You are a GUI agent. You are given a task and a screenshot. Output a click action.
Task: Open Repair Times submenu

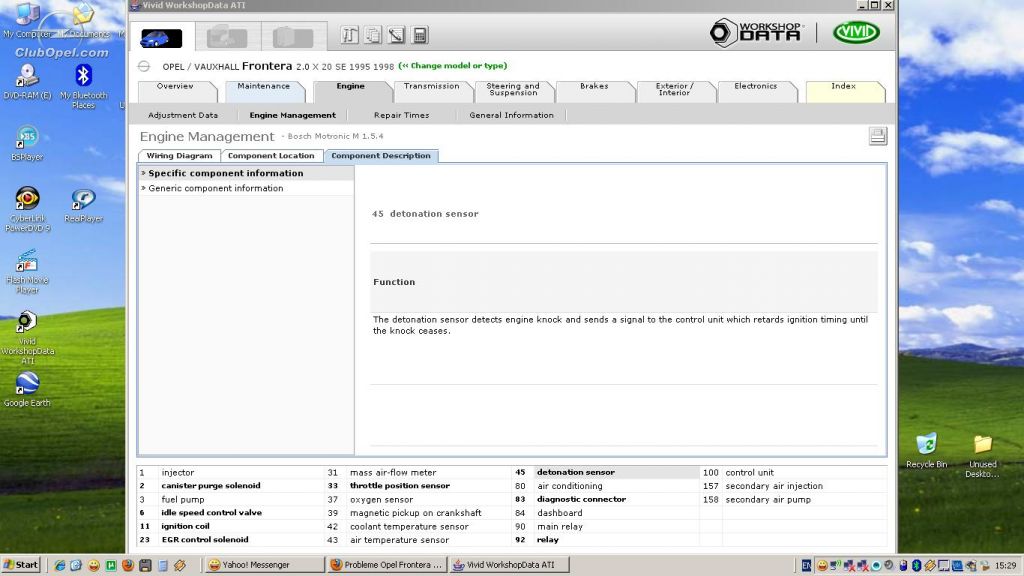coord(402,115)
